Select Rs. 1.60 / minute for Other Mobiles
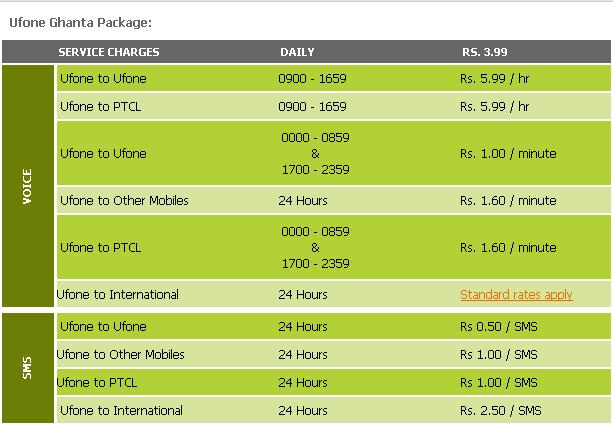Viewport: 613px width, 424px height. (508, 201)
